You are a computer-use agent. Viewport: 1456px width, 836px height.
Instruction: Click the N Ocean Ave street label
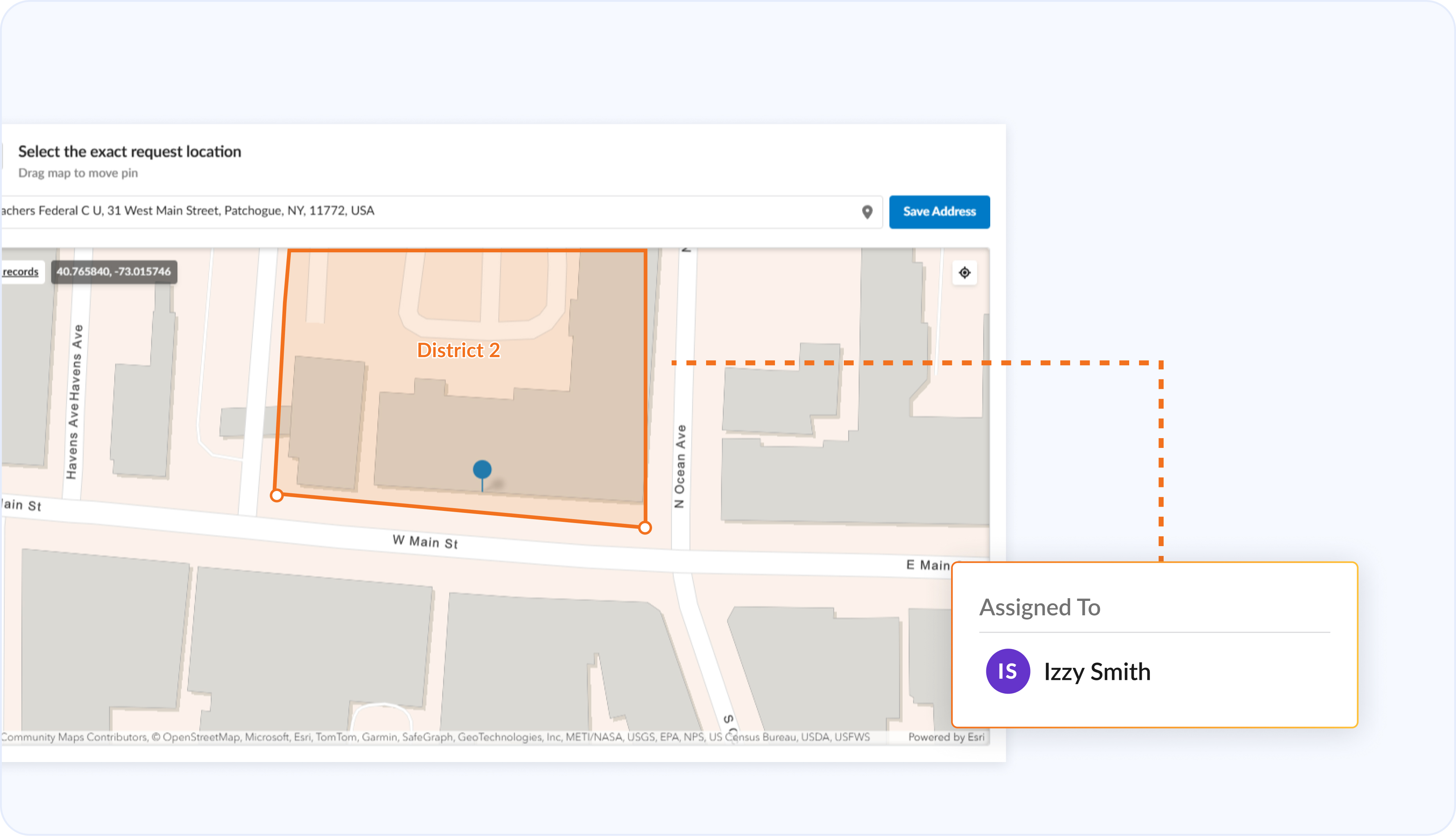click(x=680, y=466)
